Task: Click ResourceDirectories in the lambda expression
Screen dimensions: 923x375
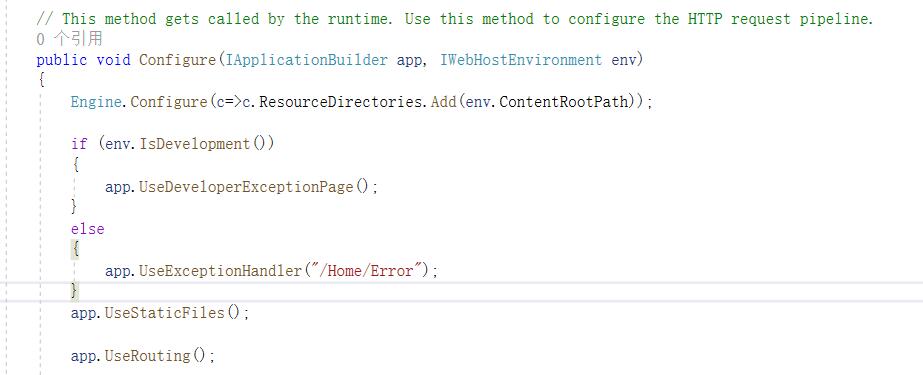Action: (x=341, y=102)
